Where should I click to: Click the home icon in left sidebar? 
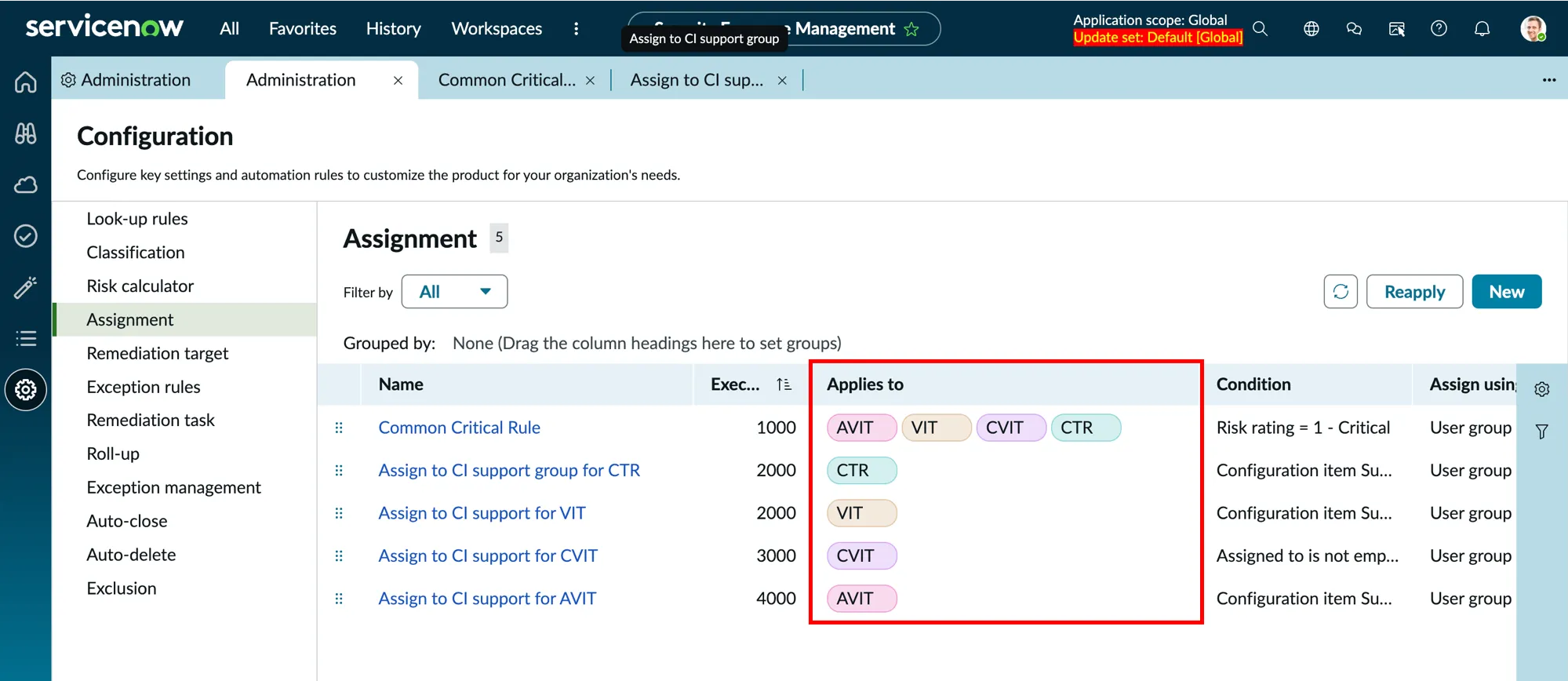[25, 82]
